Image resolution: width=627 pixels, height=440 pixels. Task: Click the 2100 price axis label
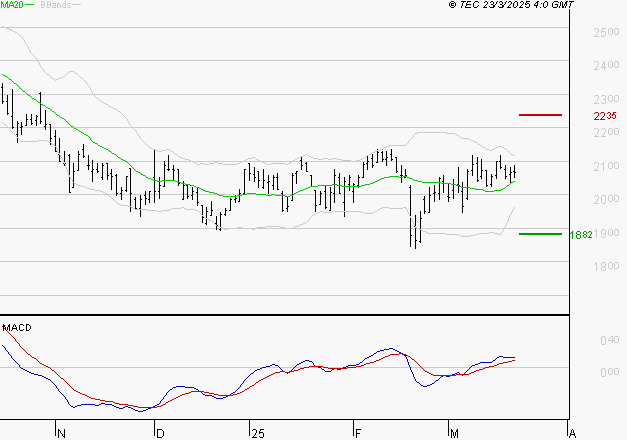(x=606, y=166)
